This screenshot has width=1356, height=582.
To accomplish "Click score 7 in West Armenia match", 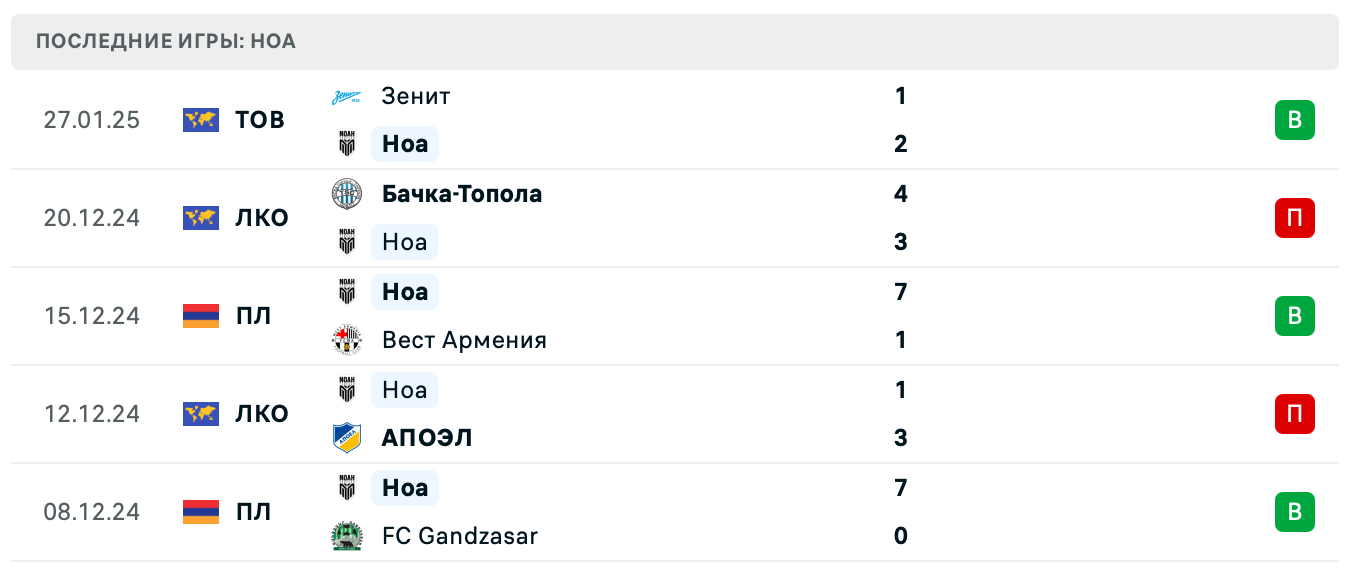I will point(901,292).
